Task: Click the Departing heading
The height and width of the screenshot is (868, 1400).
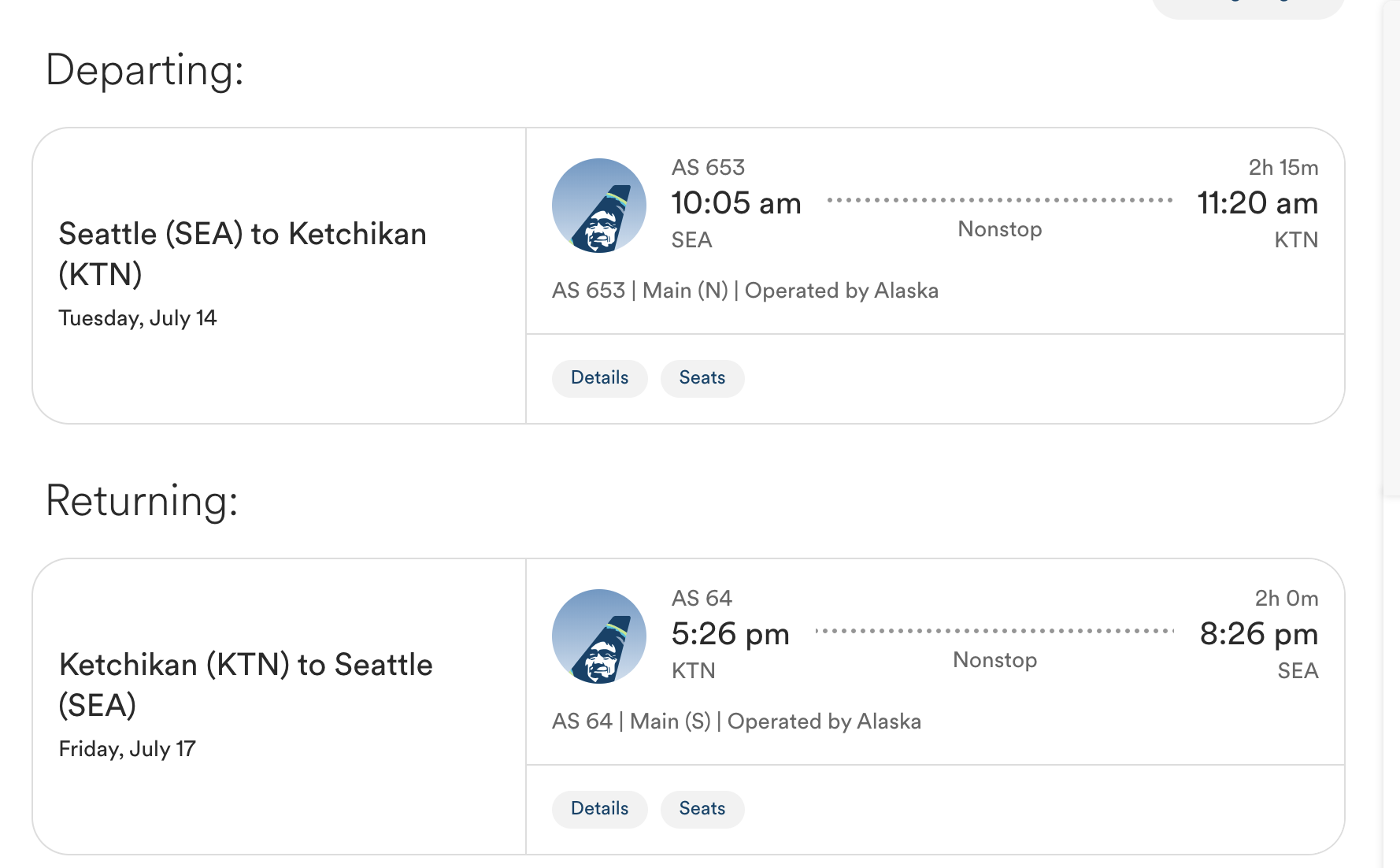Action: point(145,70)
